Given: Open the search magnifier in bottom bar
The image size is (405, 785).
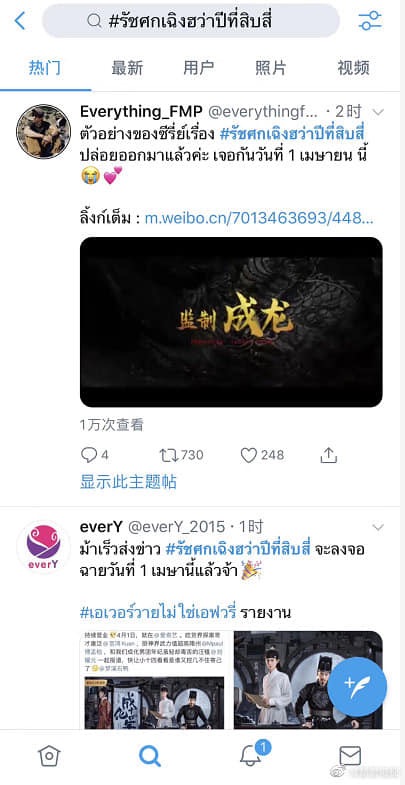Looking at the screenshot, I should (149, 756).
